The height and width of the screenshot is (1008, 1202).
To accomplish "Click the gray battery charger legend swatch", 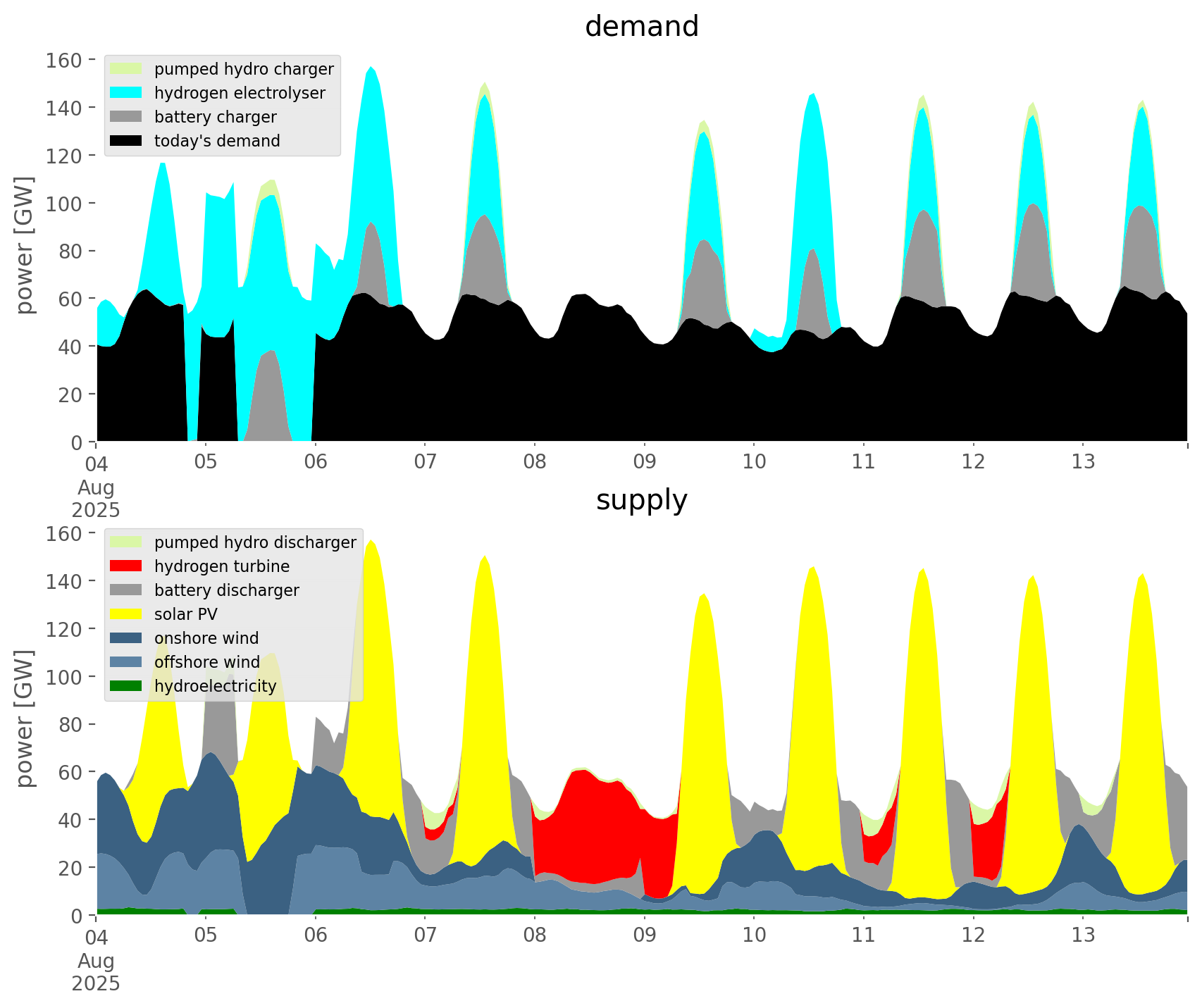I will (126, 117).
